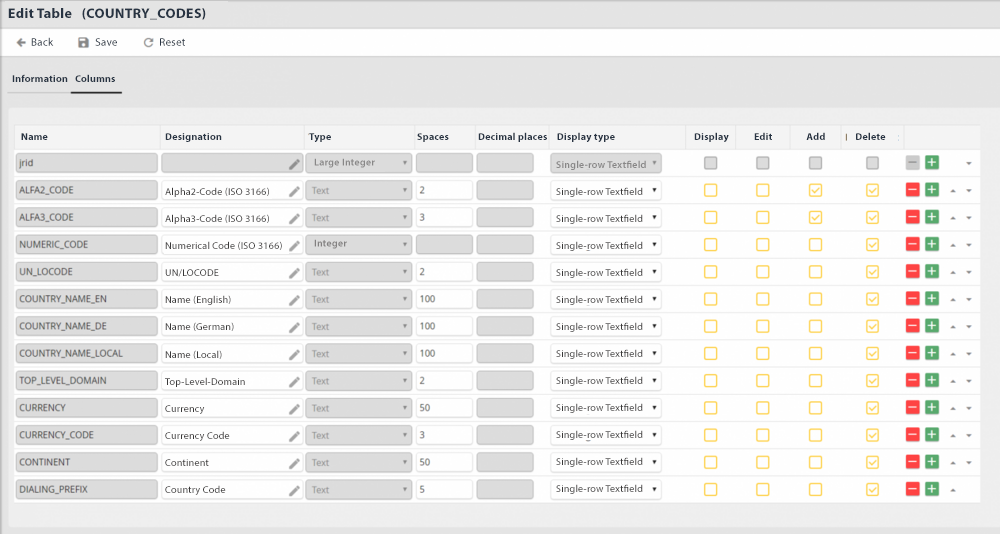The width and height of the screenshot is (1000, 534).
Task: Edit designation pencil for Numerical Code (ISO 3166)
Action: point(294,246)
